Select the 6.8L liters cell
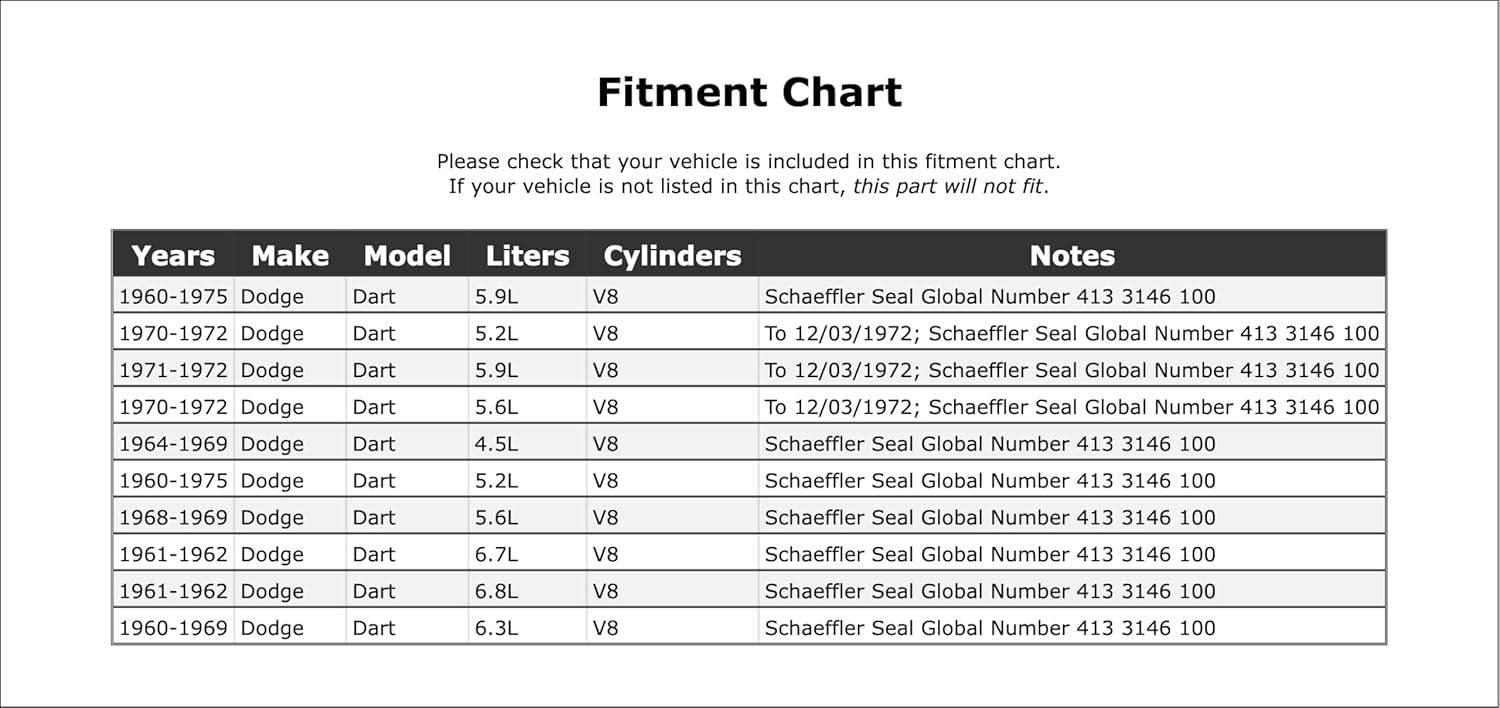Viewport: 1500px width, 708px height. [496, 591]
